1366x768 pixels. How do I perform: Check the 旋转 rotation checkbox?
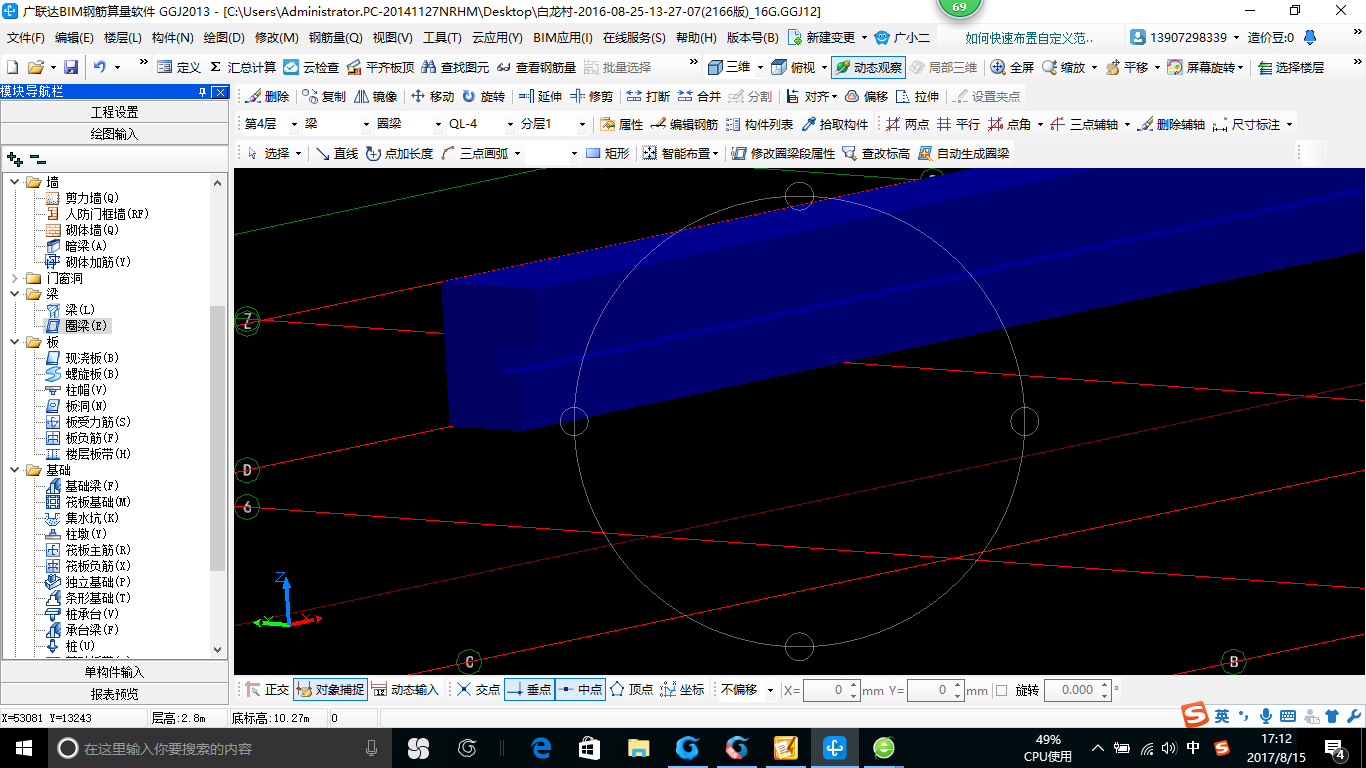tap(1002, 690)
